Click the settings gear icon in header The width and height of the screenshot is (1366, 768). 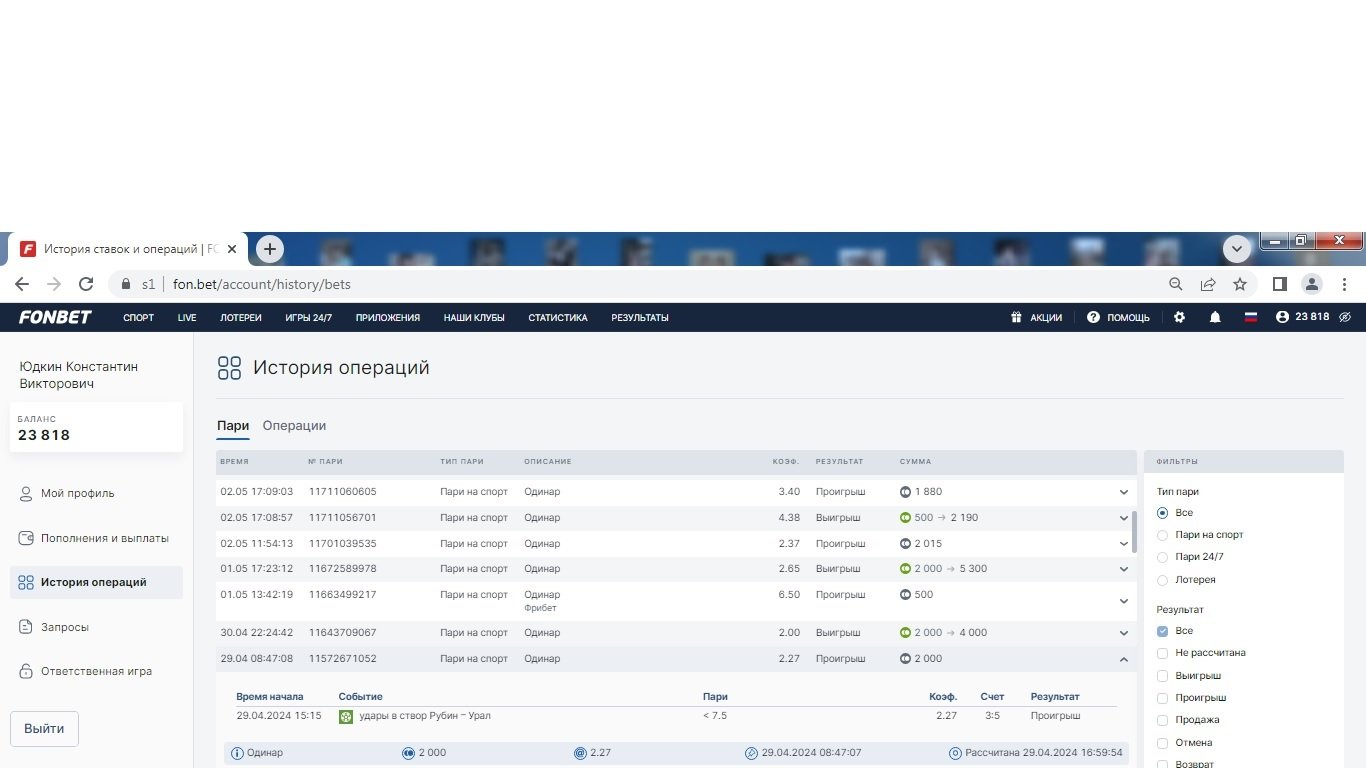[1179, 317]
